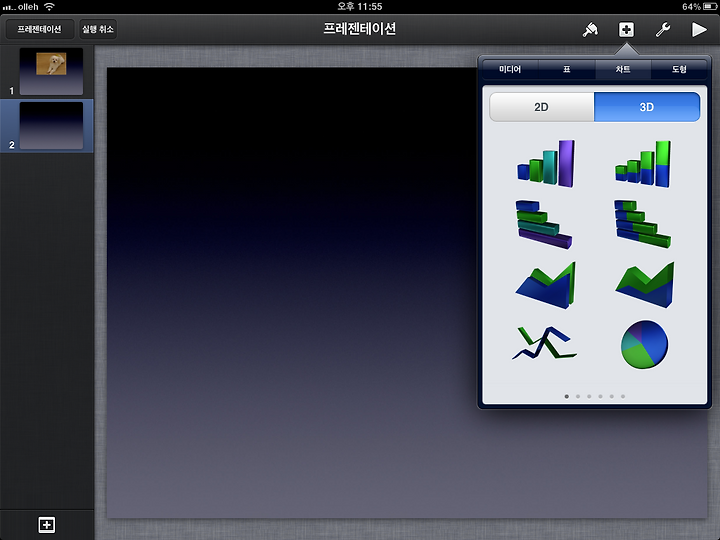The width and height of the screenshot is (720, 540).
Task: Insert the 3D line chart
Action: [x=544, y=343]
